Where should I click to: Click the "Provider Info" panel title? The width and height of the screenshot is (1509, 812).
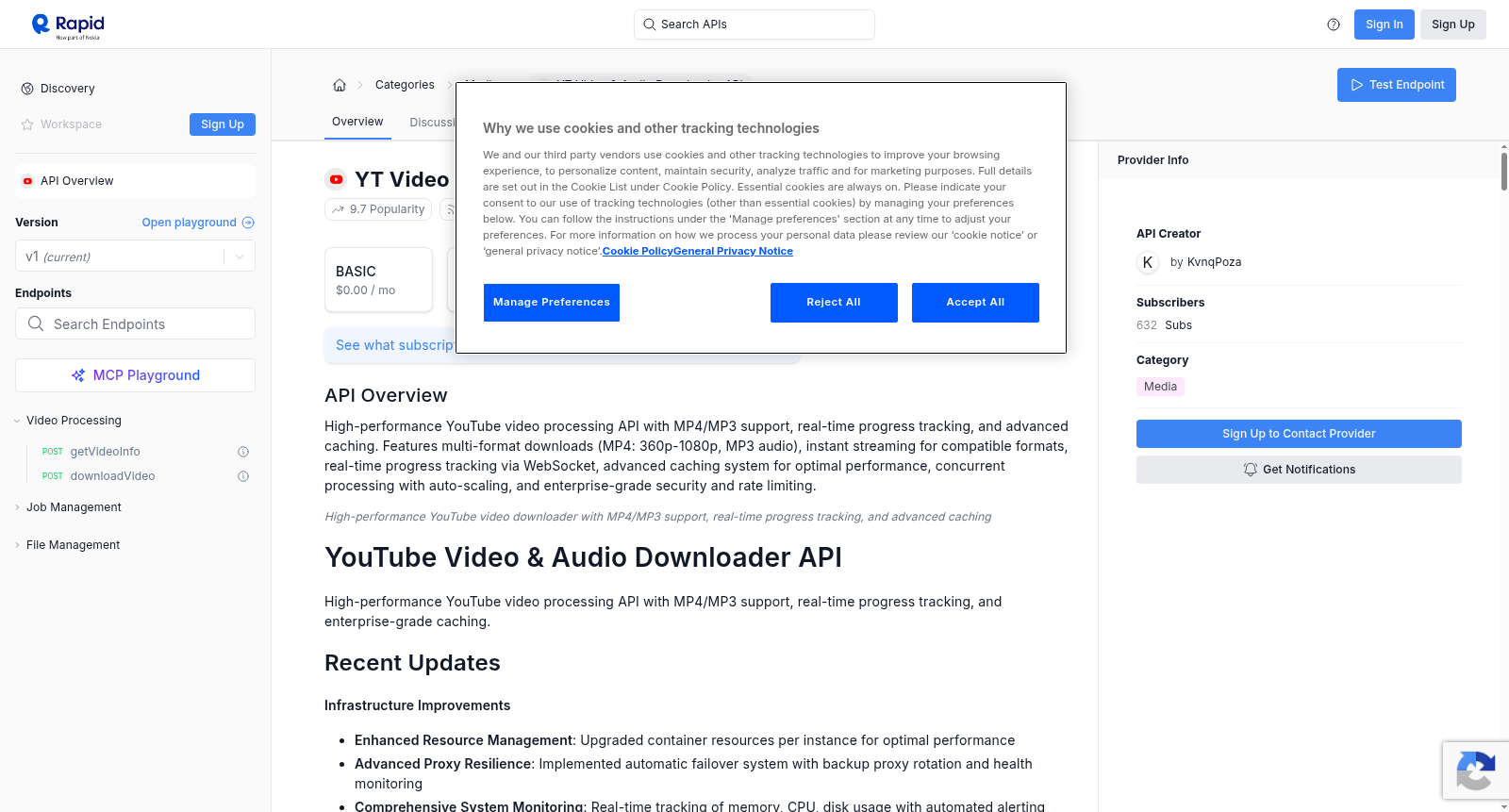pos(1152,160)
